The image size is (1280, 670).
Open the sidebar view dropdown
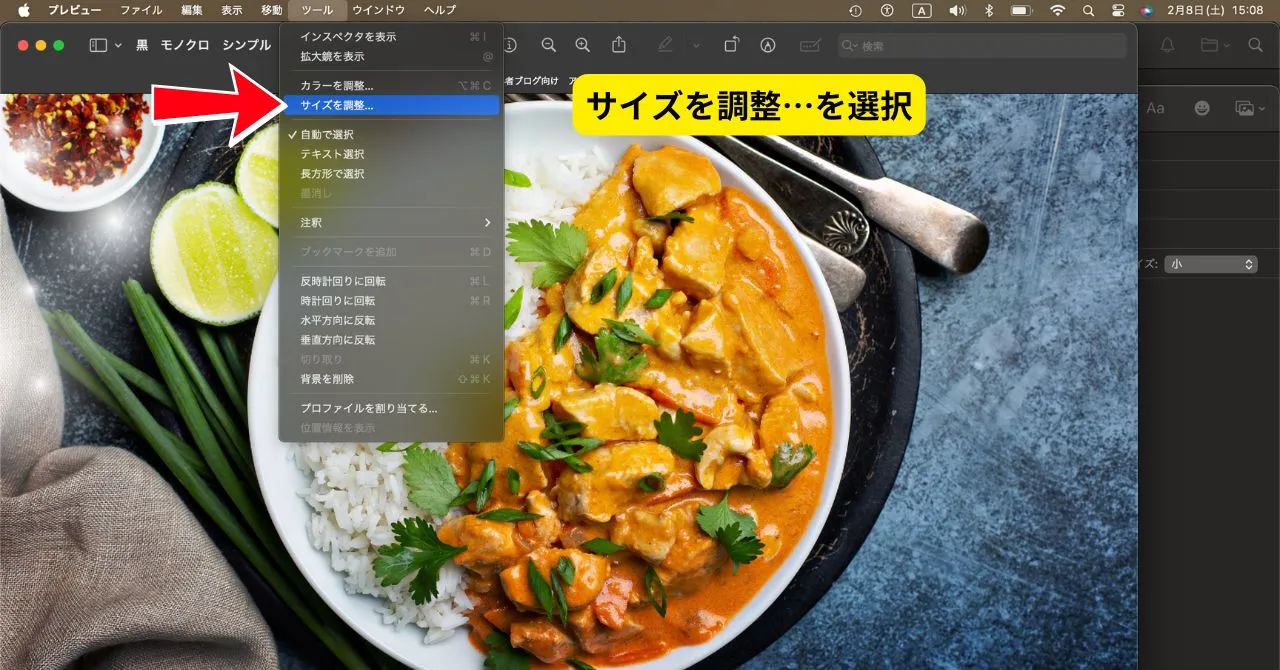(105, 45)
